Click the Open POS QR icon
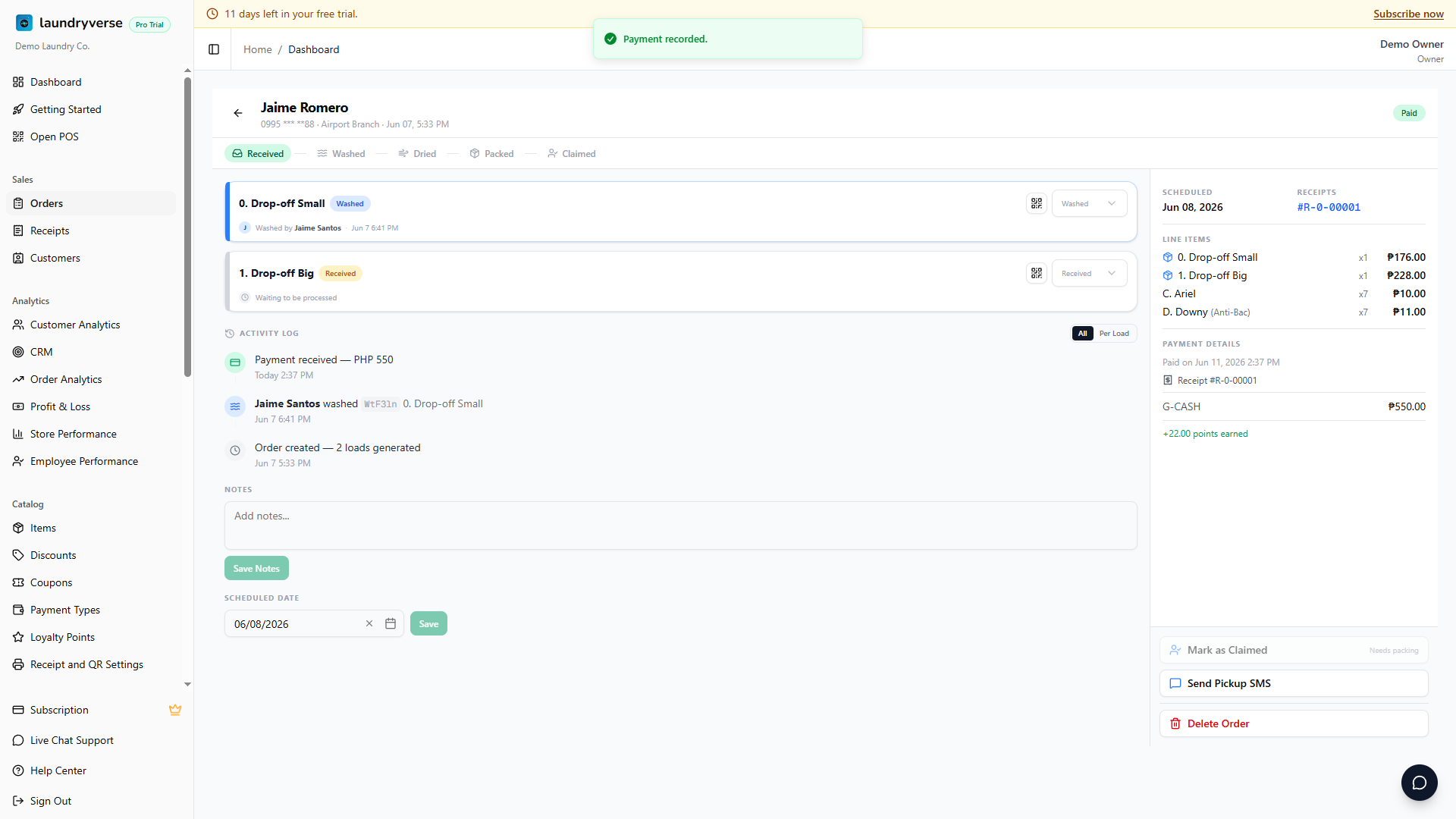The width and height of the screenshot is (1456, 819). [18, 136]
